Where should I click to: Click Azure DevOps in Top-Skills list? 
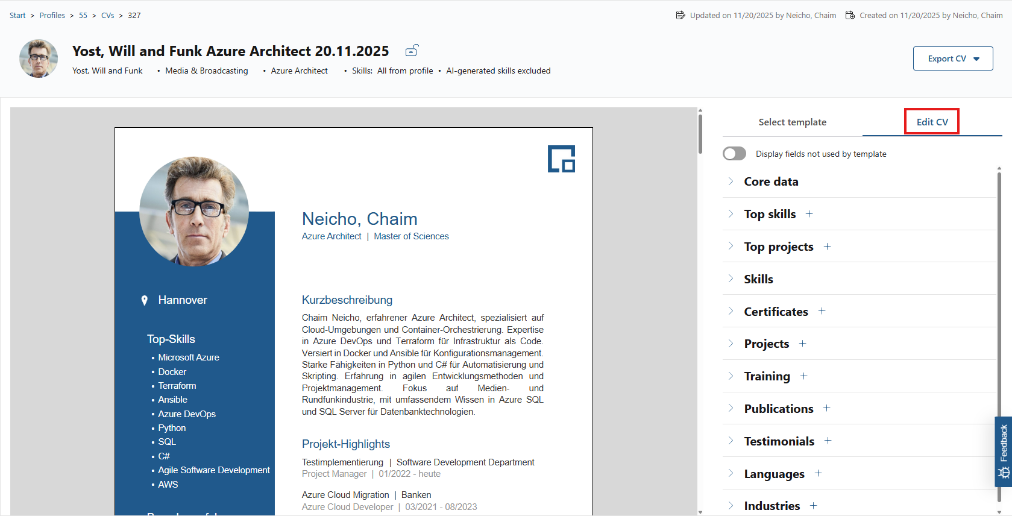[x=187, y=414]
